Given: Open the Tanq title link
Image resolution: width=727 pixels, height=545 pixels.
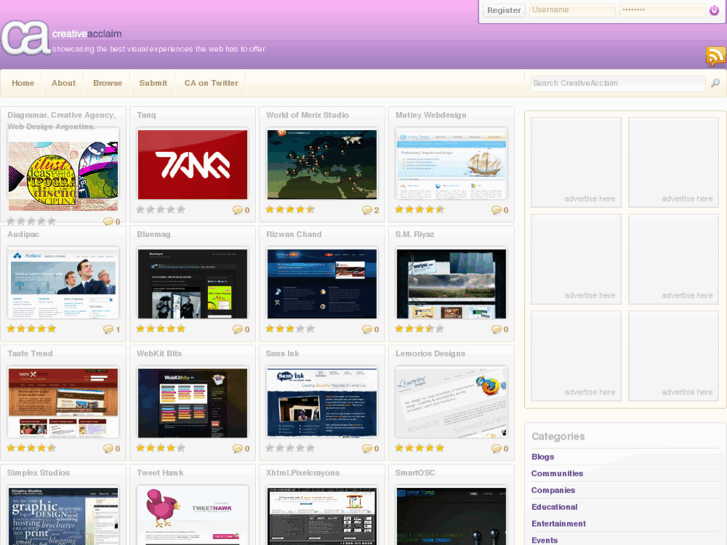Looking at the screenshot, I should [146, 115].
